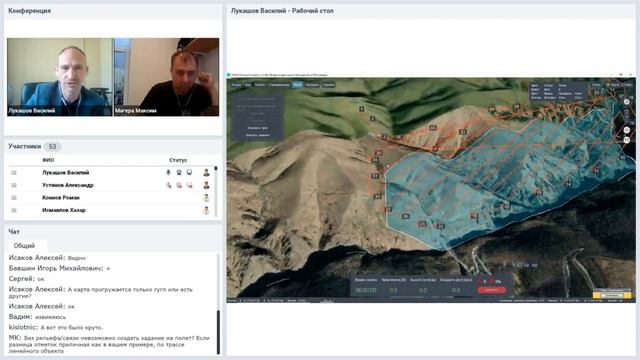This screenshot has height=360, width=640.
Task: Click the chat message from МК
Action: coord(109,344)
